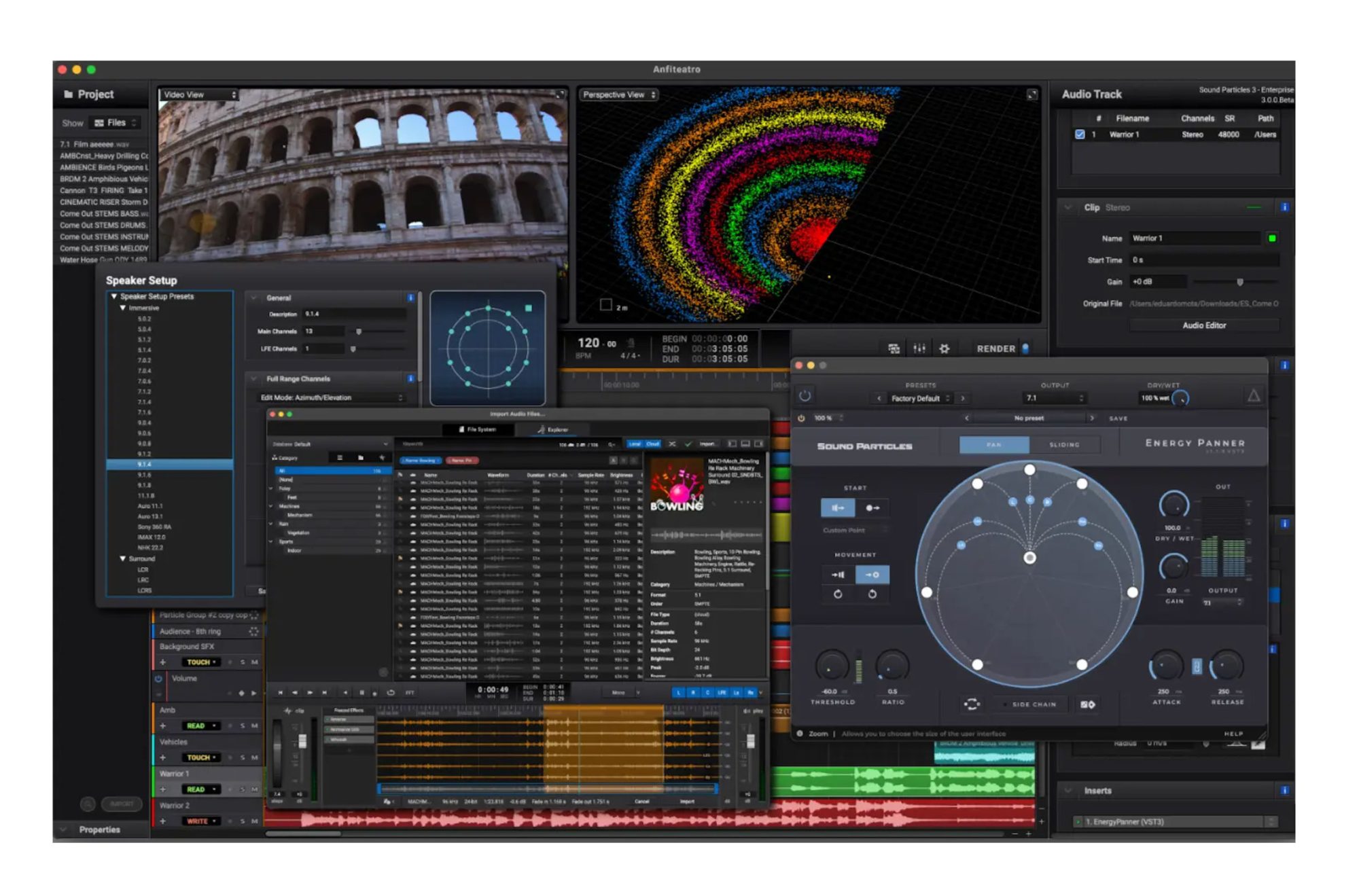Click the link icon between ATTACK and RELEASE
Image resolution: width=1359 pixels, height=896 pixels.
tap(1197, 666)
